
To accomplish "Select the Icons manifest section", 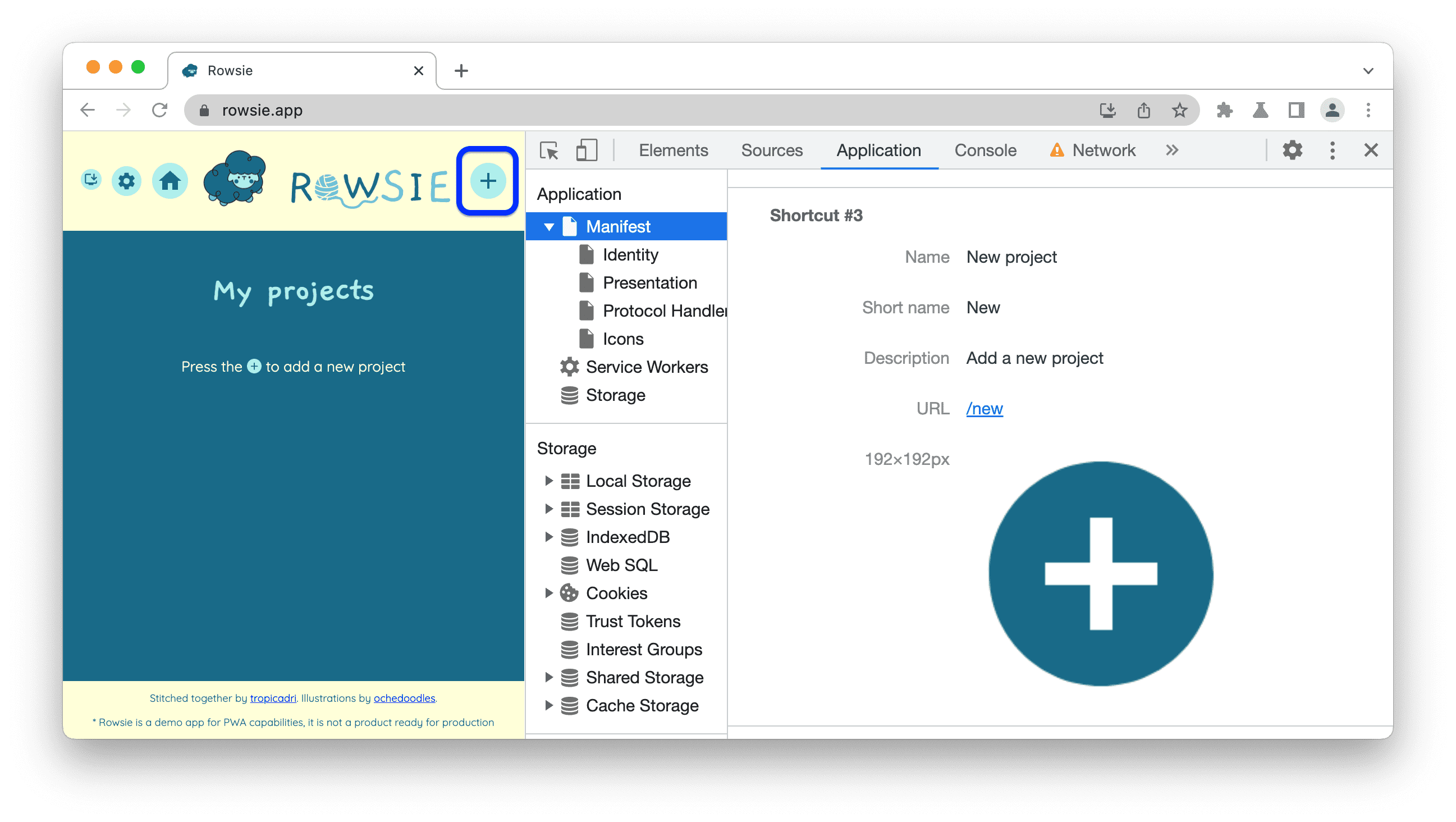I will point(622,339).
